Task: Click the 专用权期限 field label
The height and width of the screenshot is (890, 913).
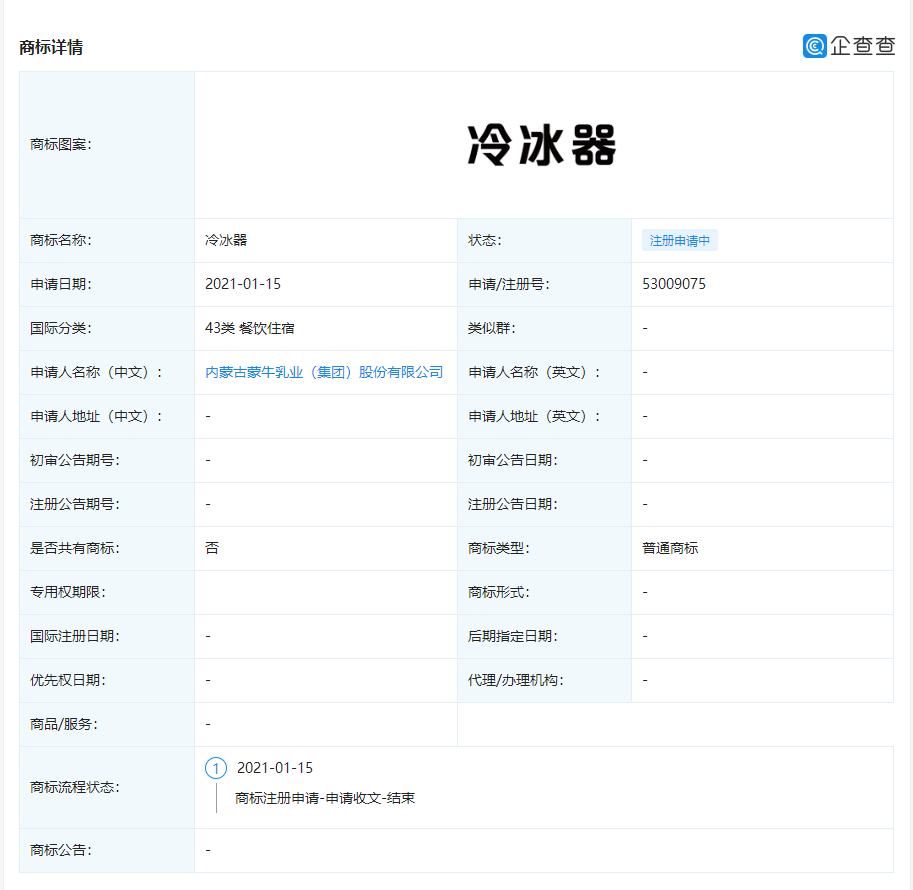Action: 68,592
